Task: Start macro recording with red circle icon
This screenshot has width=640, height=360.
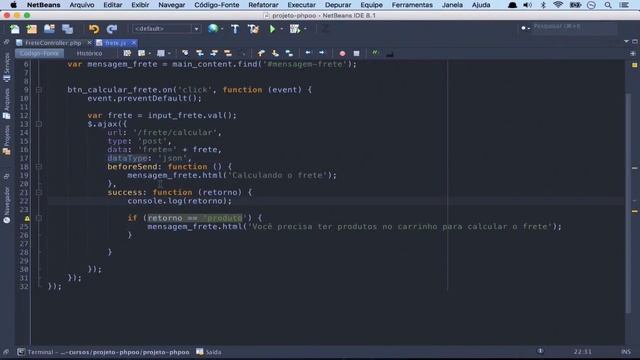Action: 342,53
